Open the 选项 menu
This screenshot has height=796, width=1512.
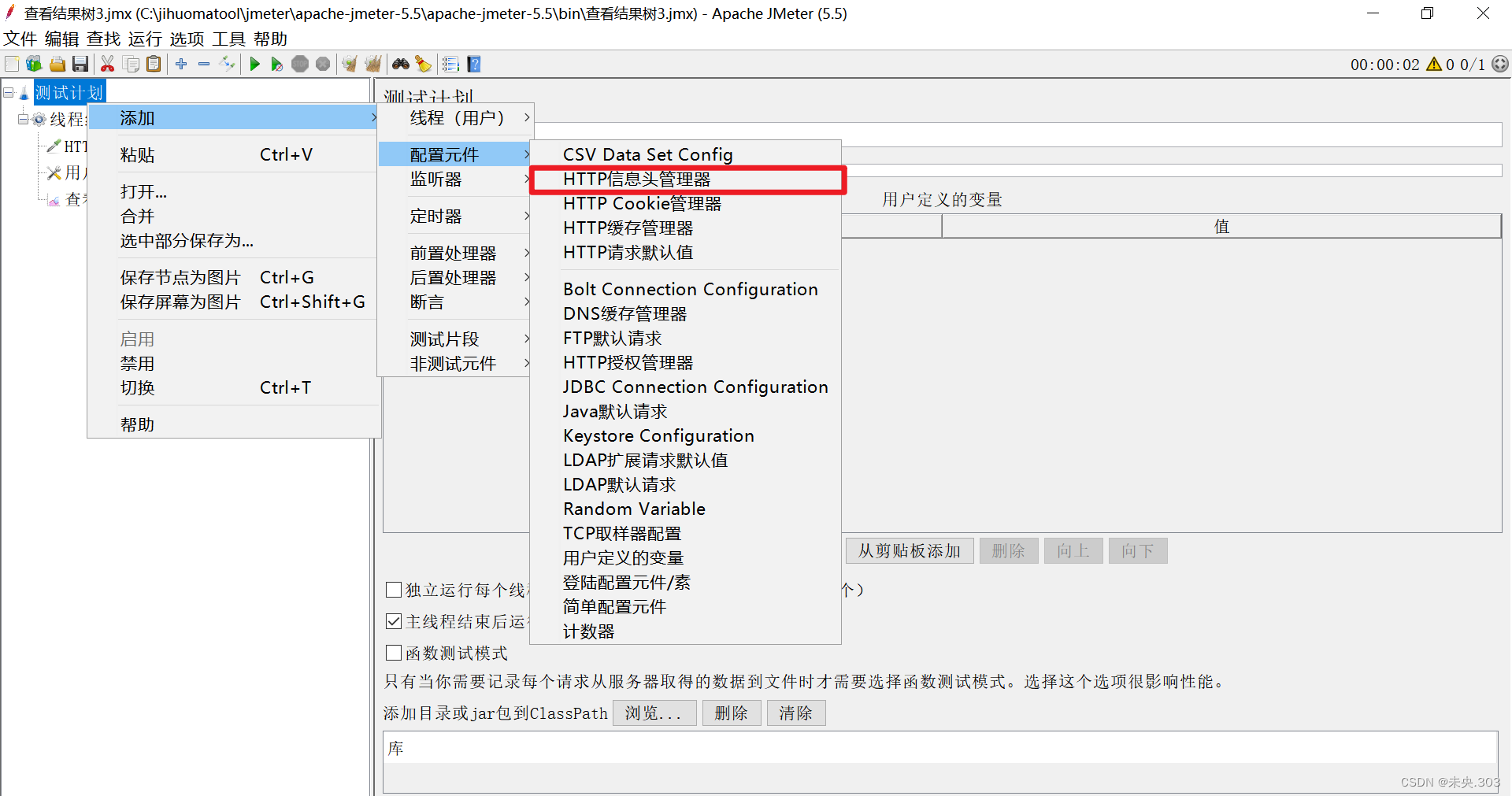pyautogui.click(x=187, y=39)
